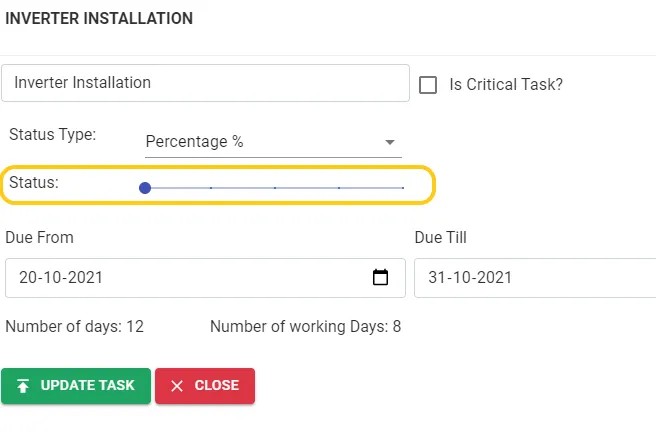Open the Due From calendar picker icon
This screenshot has height=442, width=656.
click(380, 278)
